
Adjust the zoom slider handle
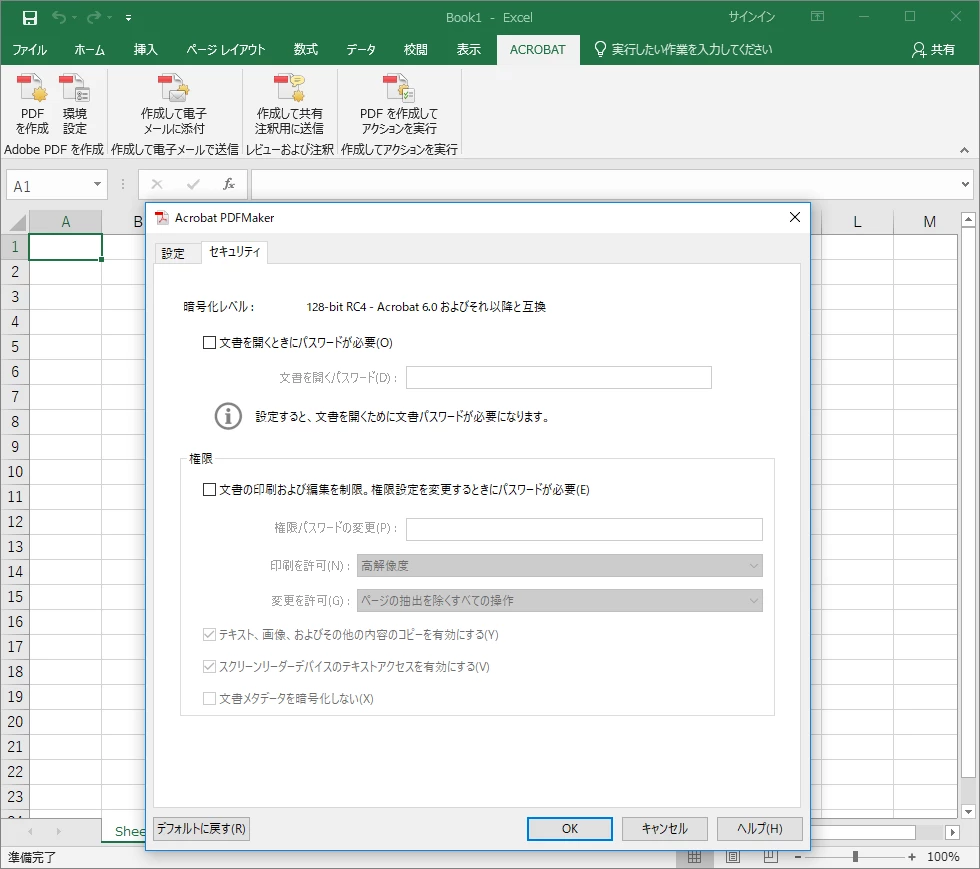coord(855,857)
